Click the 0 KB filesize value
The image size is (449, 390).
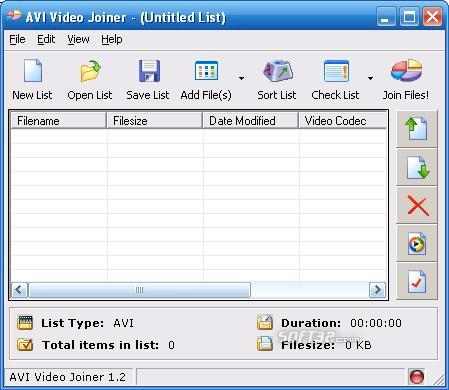click(358, 345)
